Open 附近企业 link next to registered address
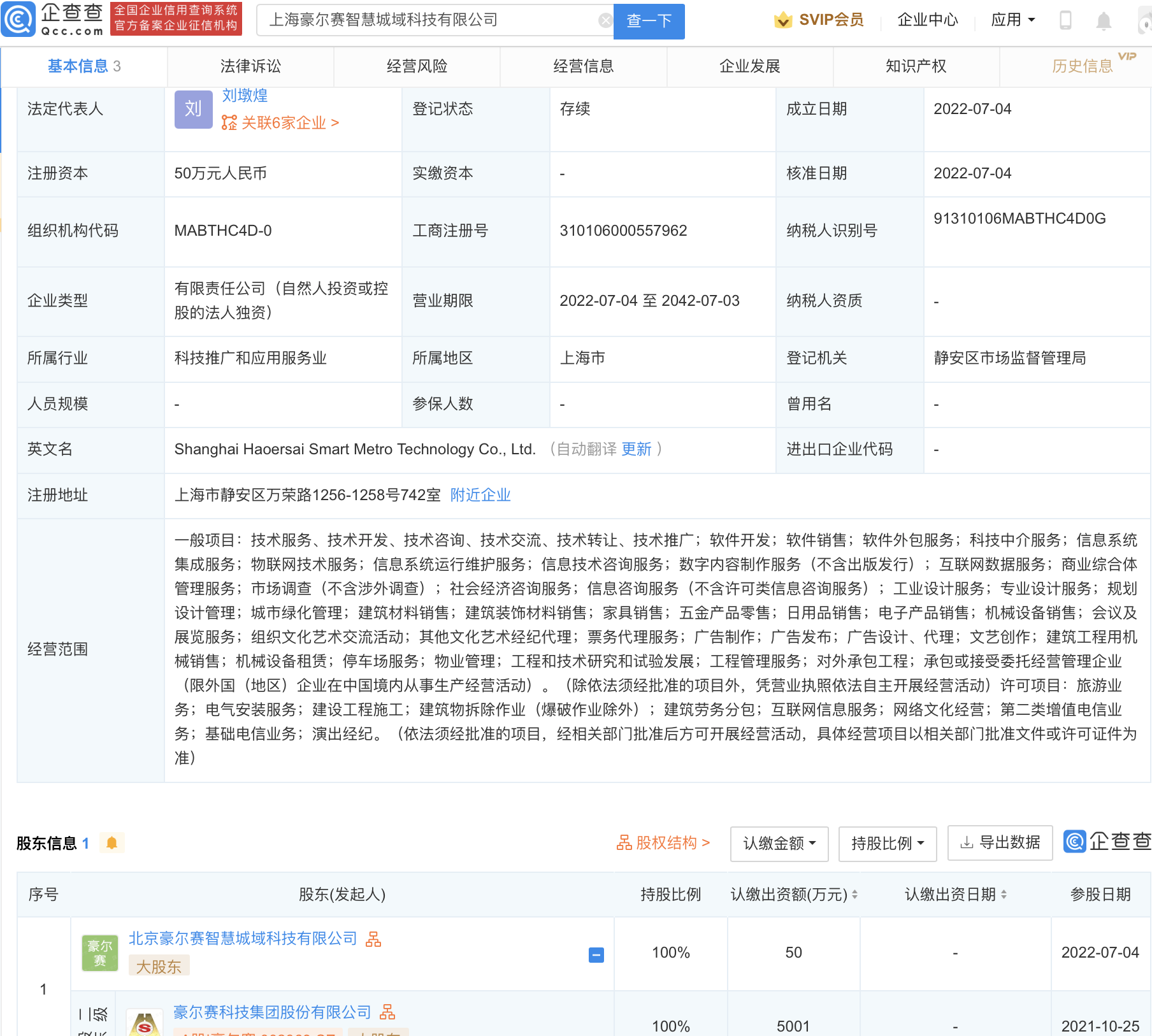This screenshot has width=1152, height=1036. [x=481, y=495]
